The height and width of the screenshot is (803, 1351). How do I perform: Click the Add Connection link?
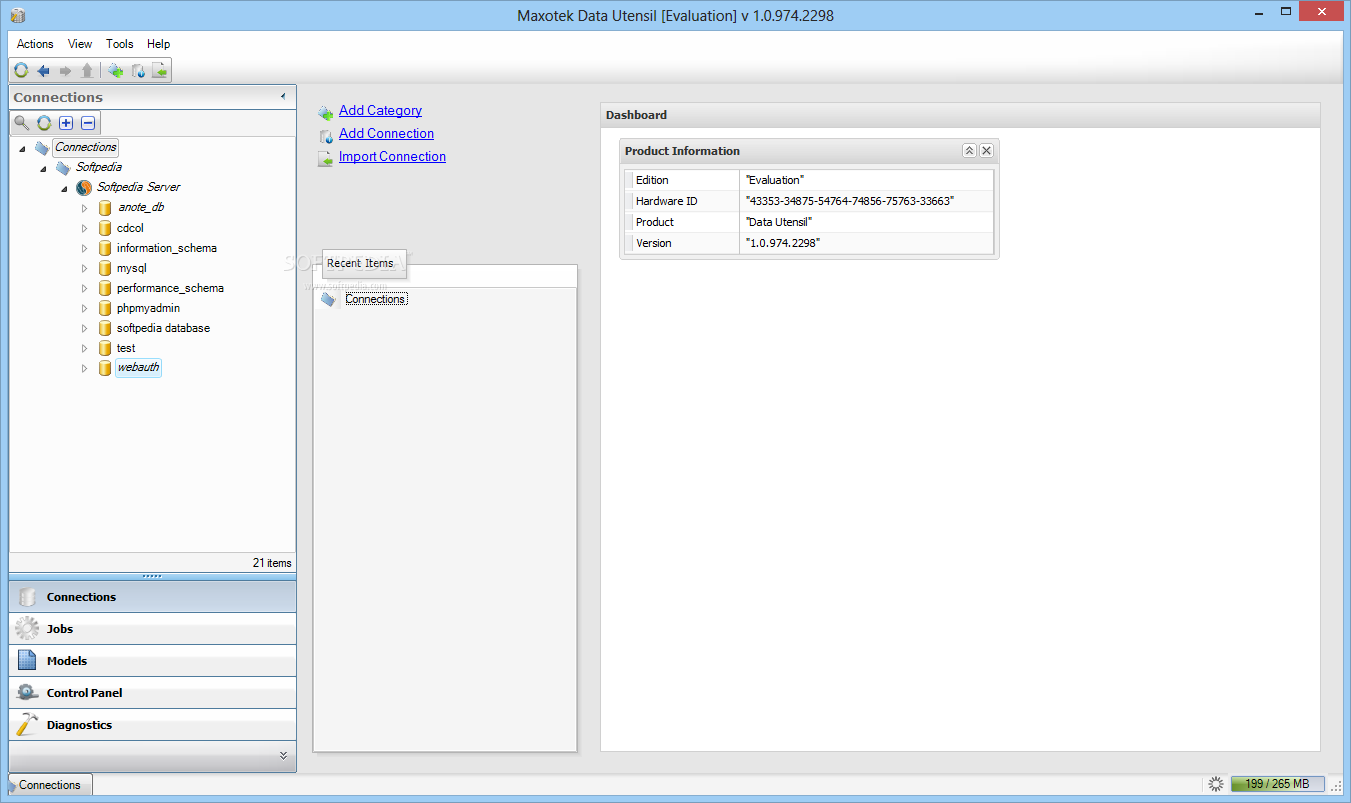pos(386,134)
